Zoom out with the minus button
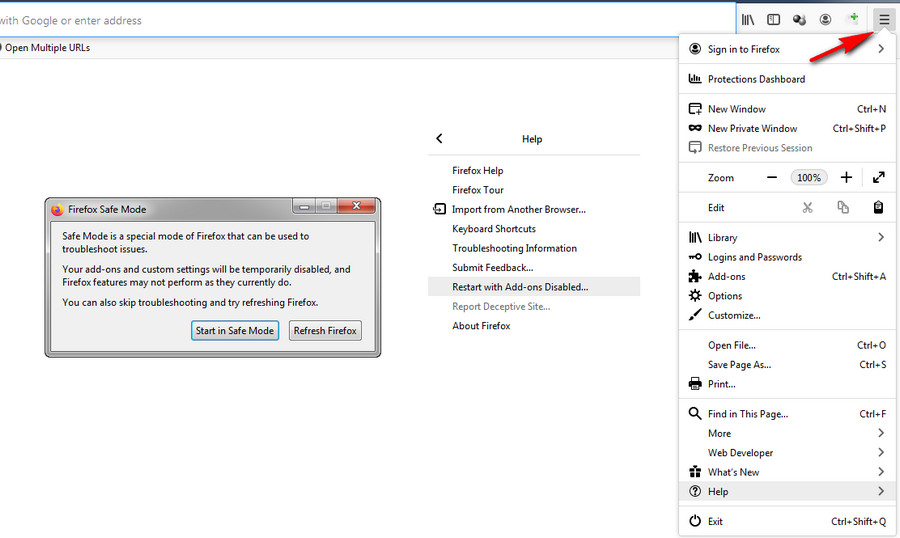Viewport: 900px width, 538px height. click(771, 177)
